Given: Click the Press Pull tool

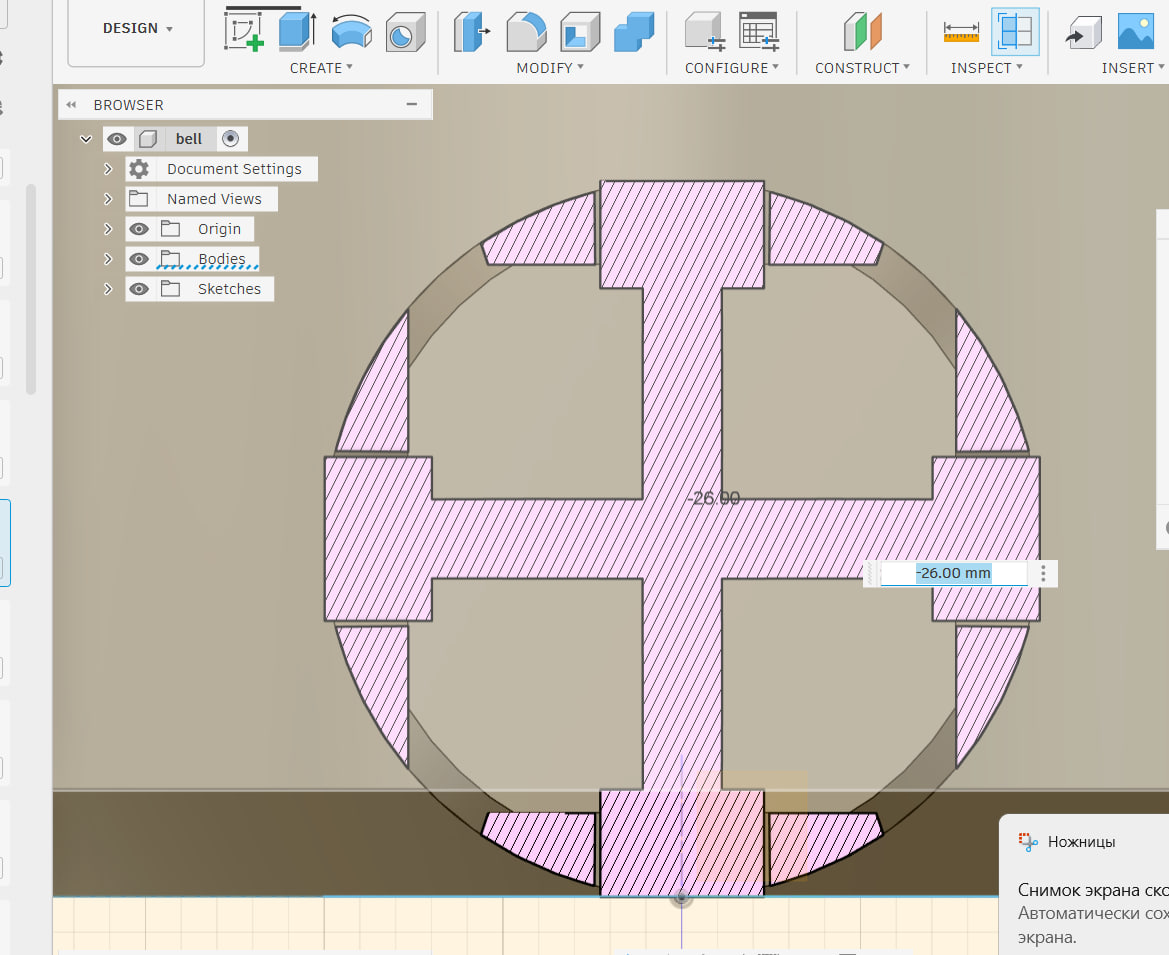Looking at the screenshot, I should (472, 31).
